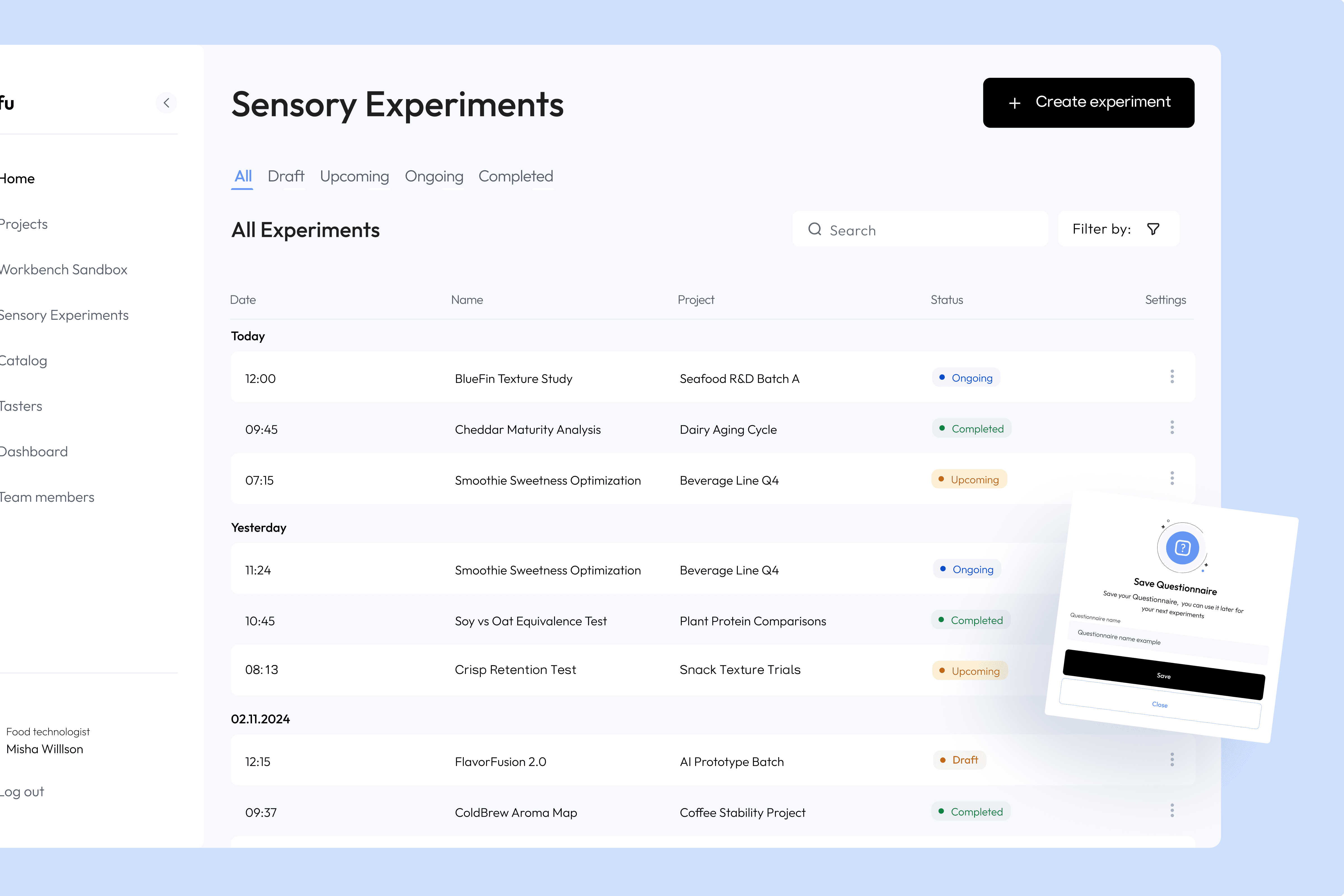Viewport: 1344px width, 896px height.
Task: Collapse sidebar with the chevron arrow
Action: coord(166,103)
